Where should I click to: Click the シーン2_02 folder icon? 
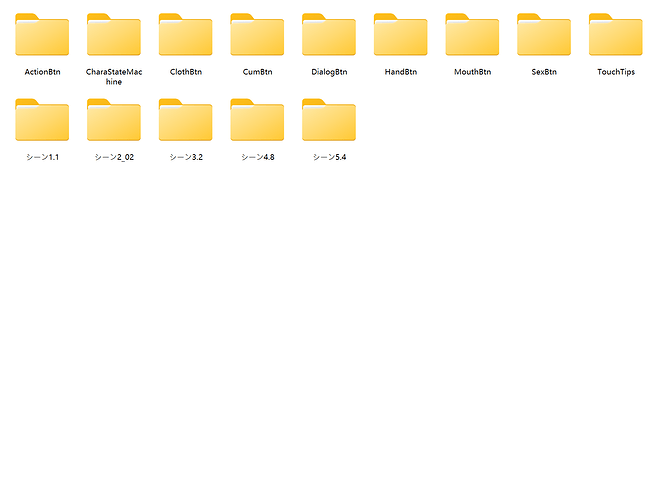pos(114,120)
